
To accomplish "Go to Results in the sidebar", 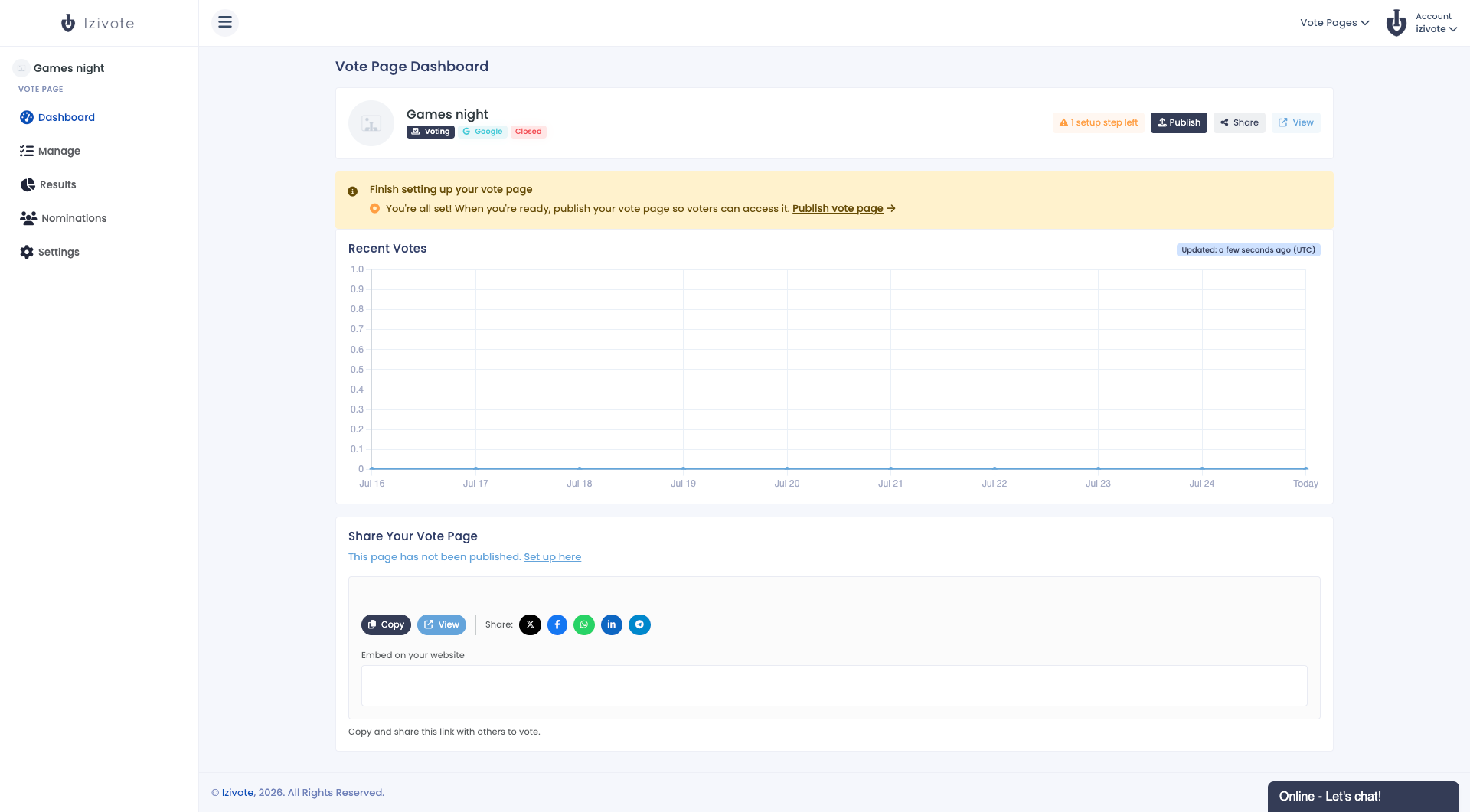I will [48, 184].
